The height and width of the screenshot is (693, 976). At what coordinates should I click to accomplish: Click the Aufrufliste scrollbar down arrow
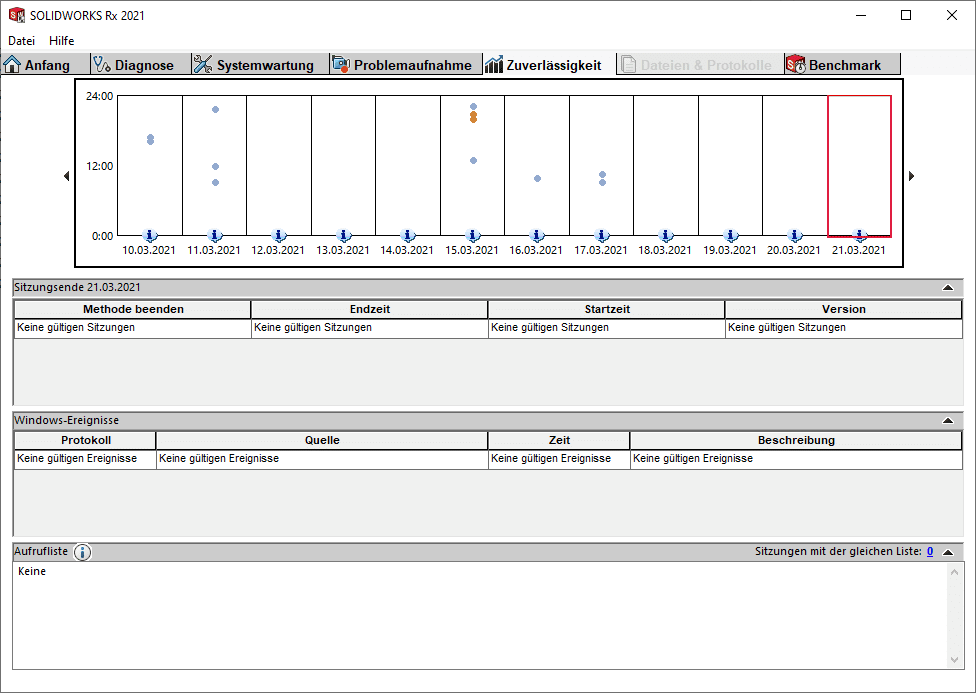[956, 660]
